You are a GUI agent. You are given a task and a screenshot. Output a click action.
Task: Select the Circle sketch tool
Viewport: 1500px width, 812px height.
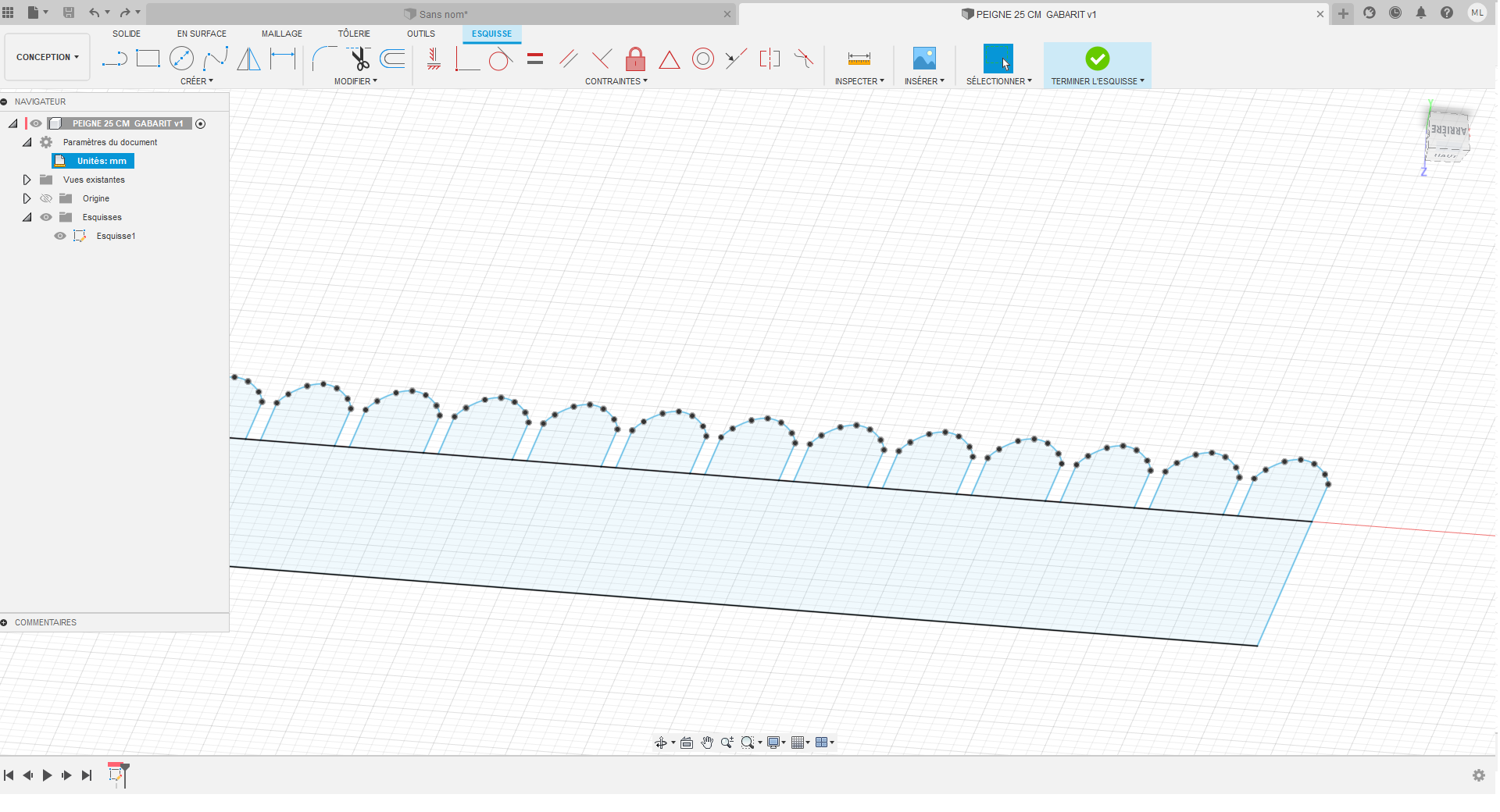(181, 59)
